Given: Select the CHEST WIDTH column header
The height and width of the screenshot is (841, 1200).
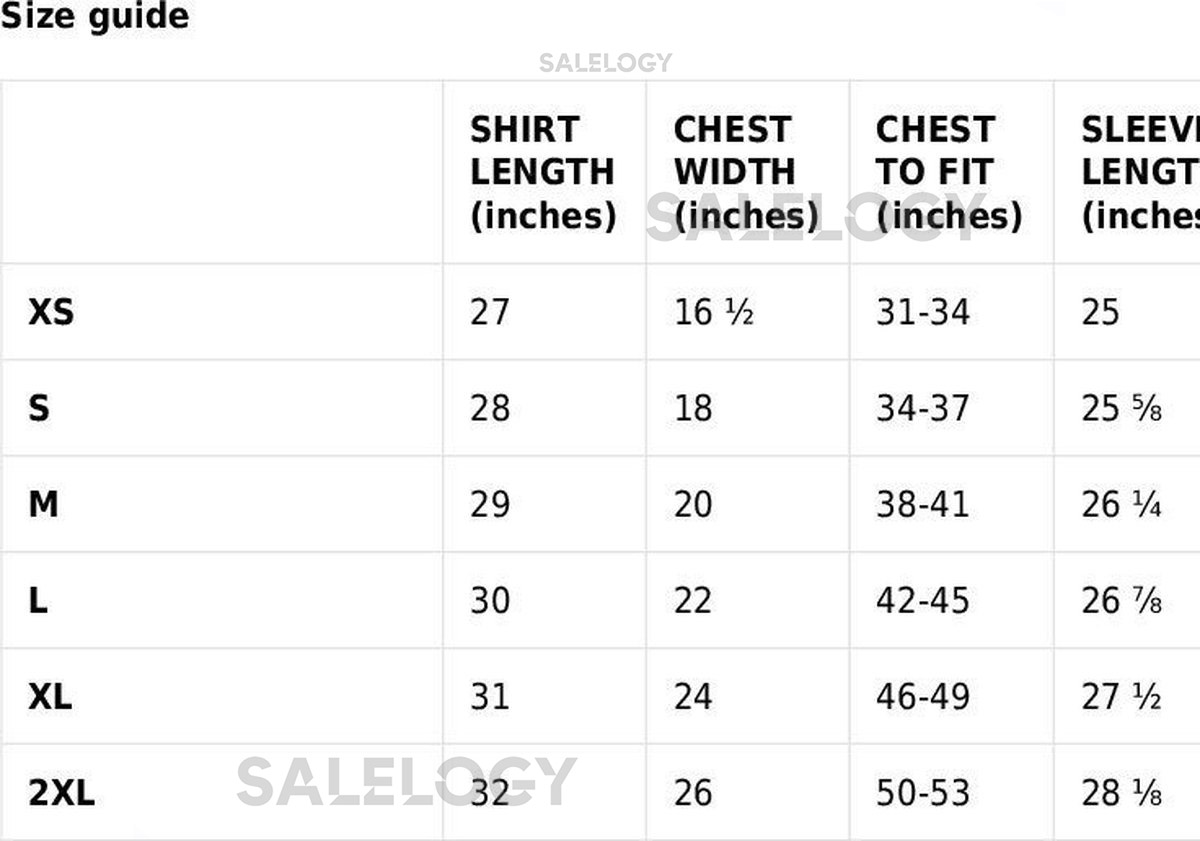Looking at the screenshot, I should (x=745, y=173).
